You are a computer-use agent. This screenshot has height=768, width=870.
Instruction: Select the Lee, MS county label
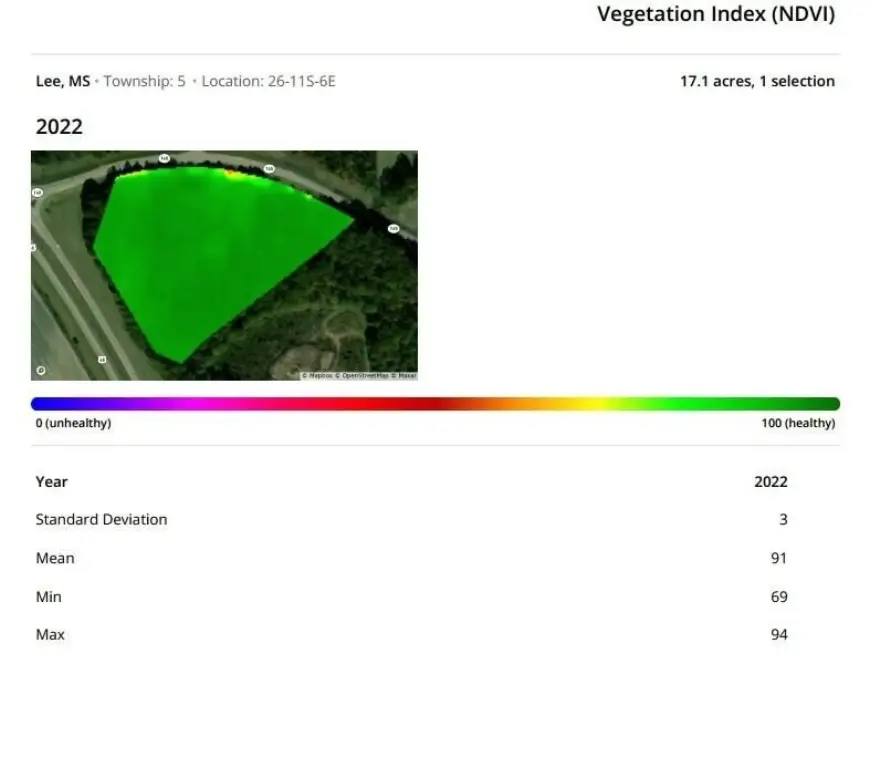63,81
